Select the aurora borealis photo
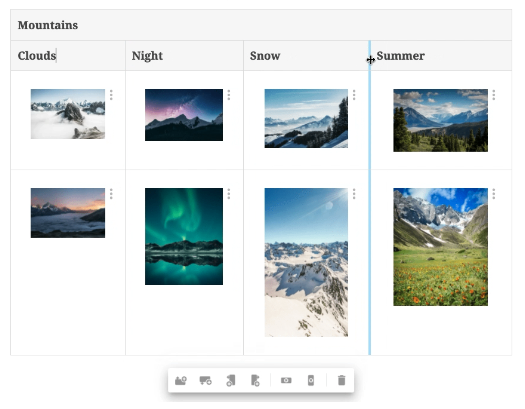Screen dimensions: 525x409 click(184, 236)
